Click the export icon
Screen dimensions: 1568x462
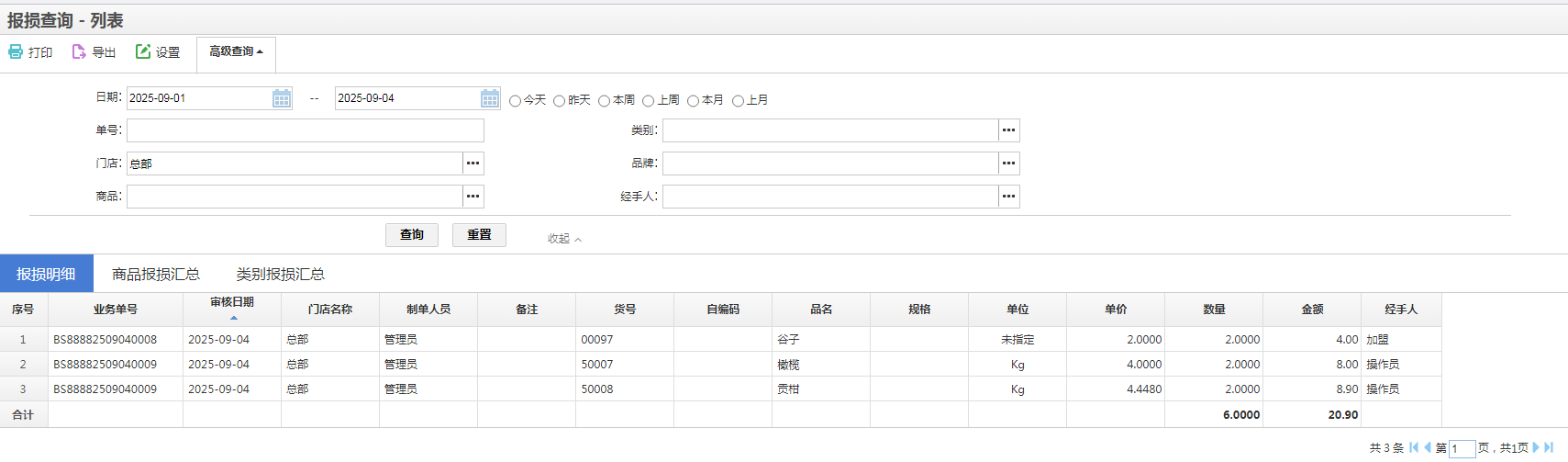point(79,52)
